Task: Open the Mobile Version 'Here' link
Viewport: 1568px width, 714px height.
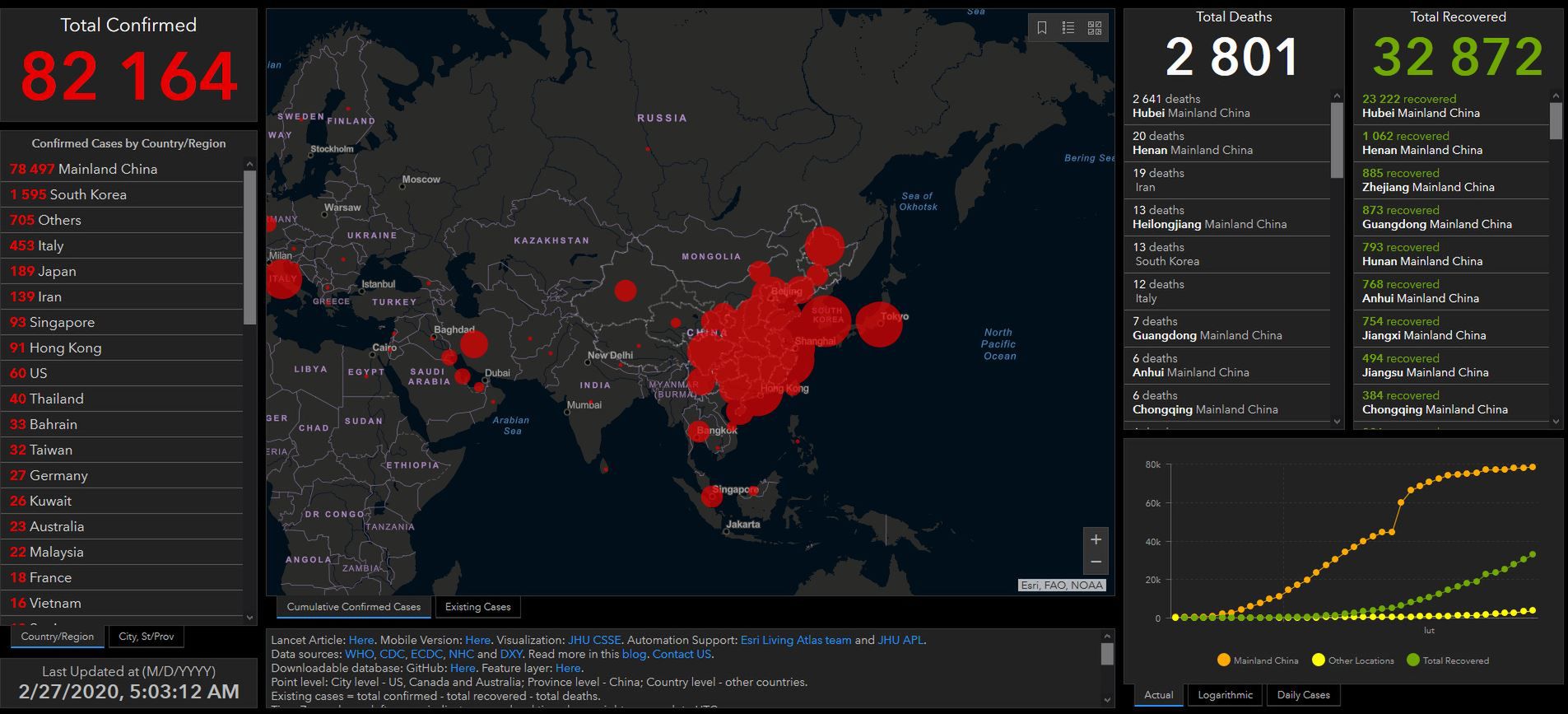Action: 478,640
